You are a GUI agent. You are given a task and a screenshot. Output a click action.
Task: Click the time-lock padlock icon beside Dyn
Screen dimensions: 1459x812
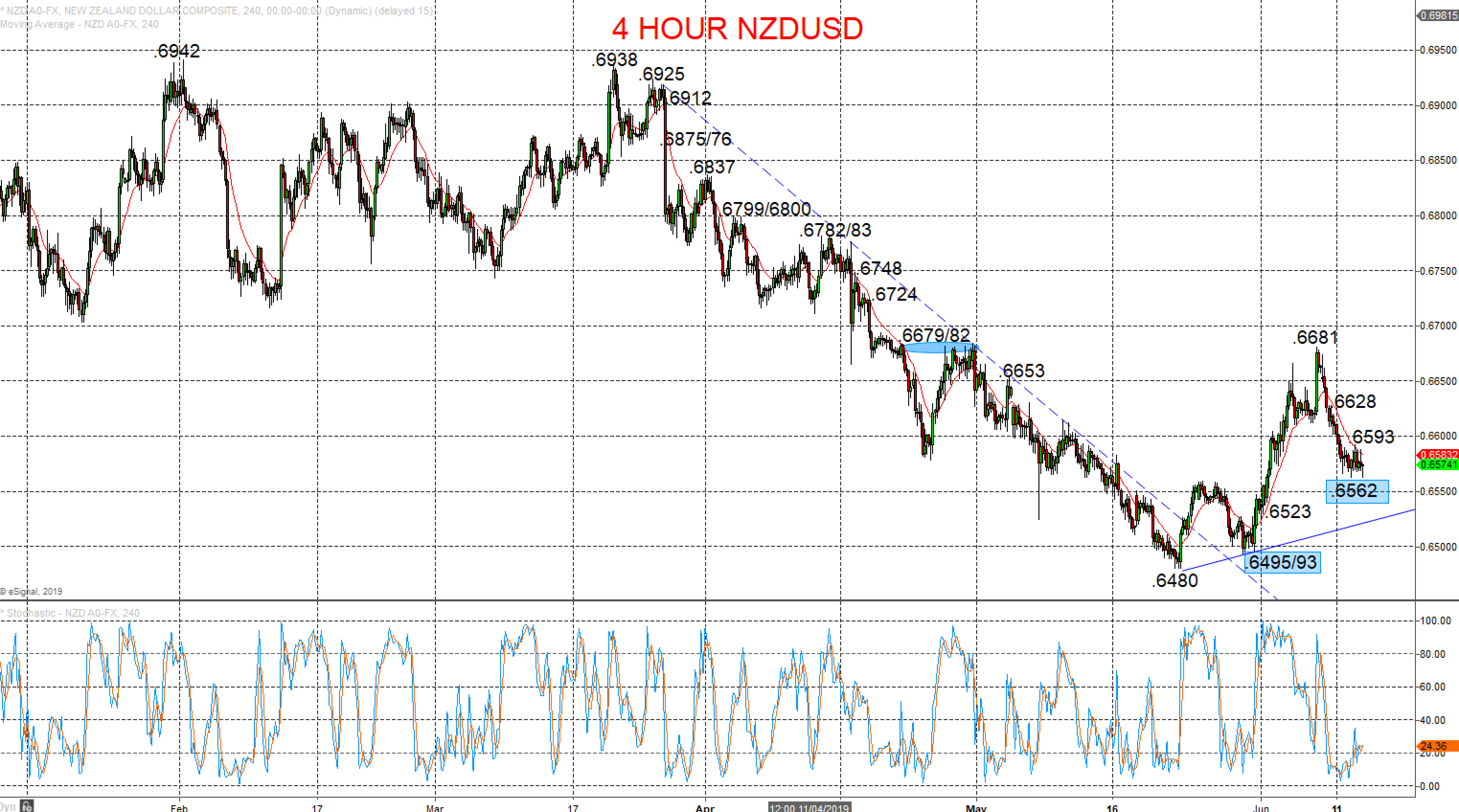click(26, 805)
